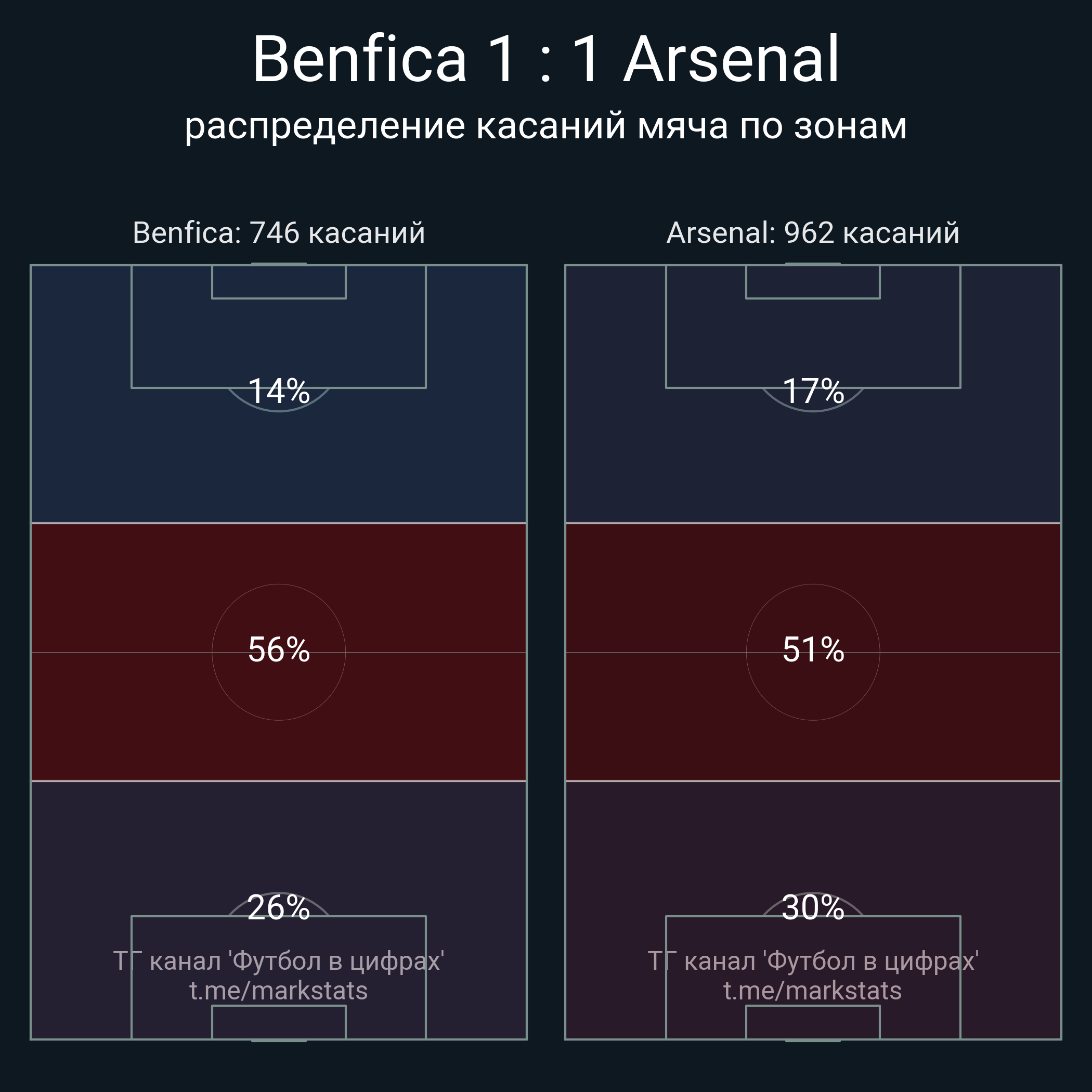Click the 'Футбол в цифрах' channel text under Benfica

click(279, 961)
